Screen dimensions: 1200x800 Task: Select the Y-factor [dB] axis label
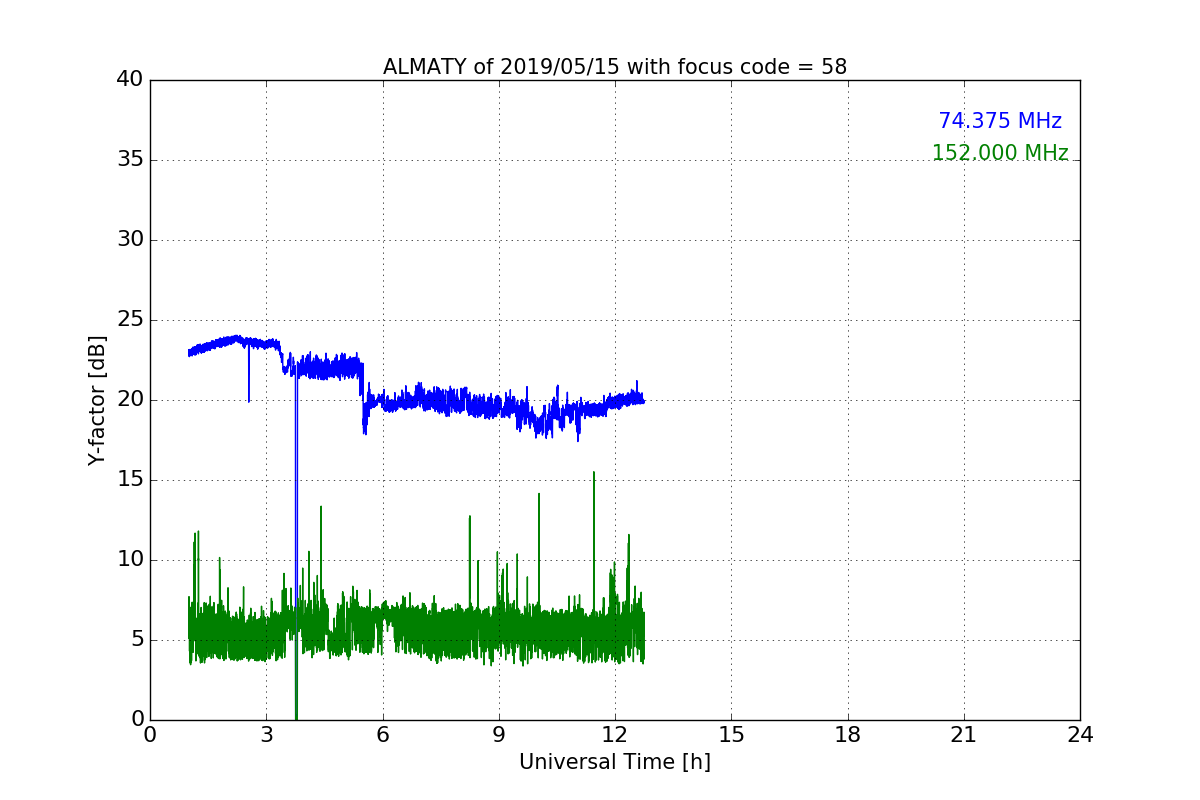[x=97, y=400]
